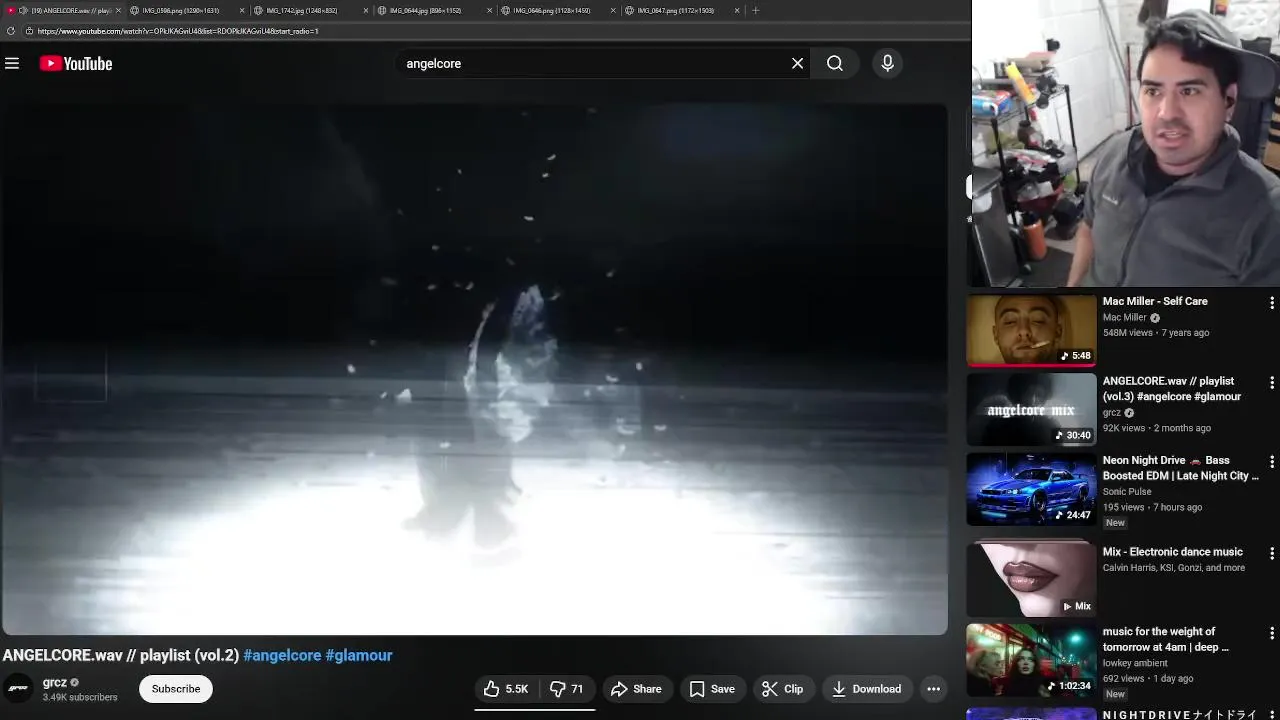Open options for music for the weight video
Viewport: 1280px width, 720px height.
[1271, 633]
